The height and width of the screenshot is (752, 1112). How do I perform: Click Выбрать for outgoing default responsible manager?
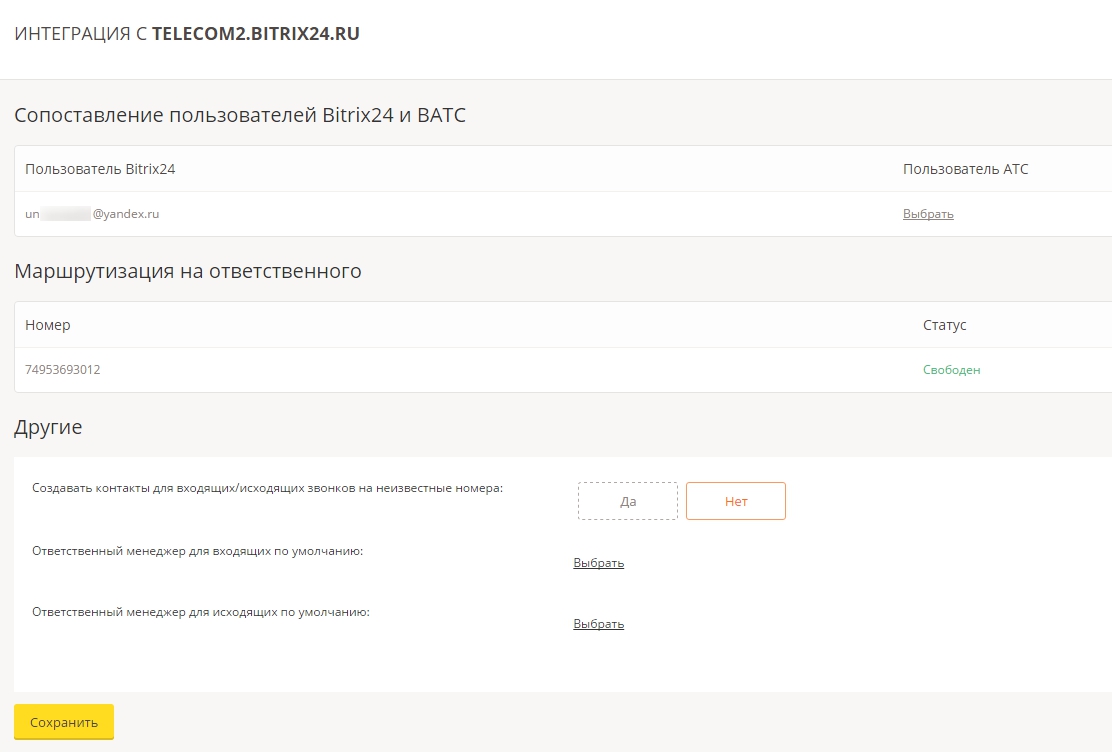[x=598, y=623]
